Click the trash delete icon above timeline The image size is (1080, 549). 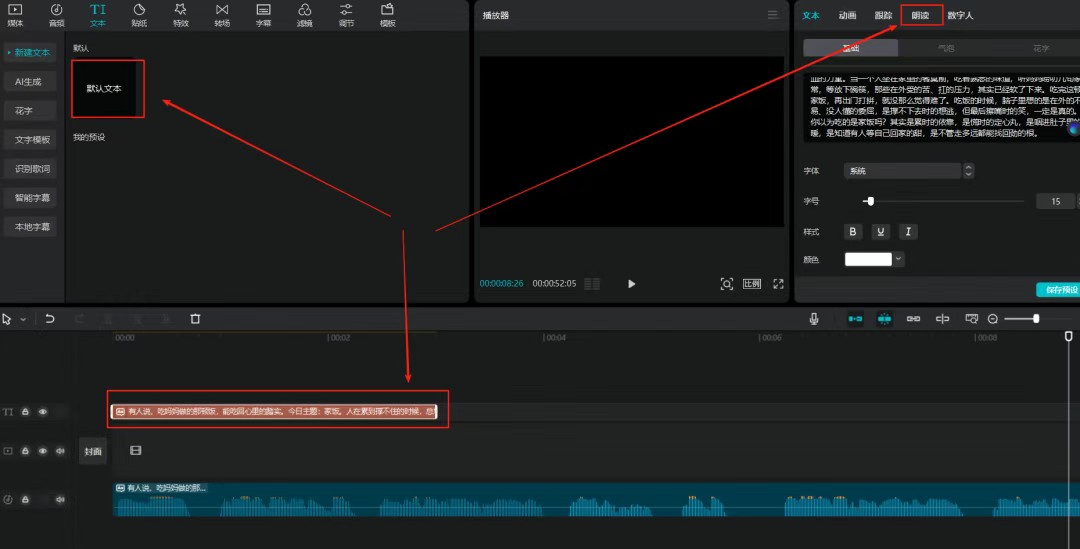pos(195,319)
